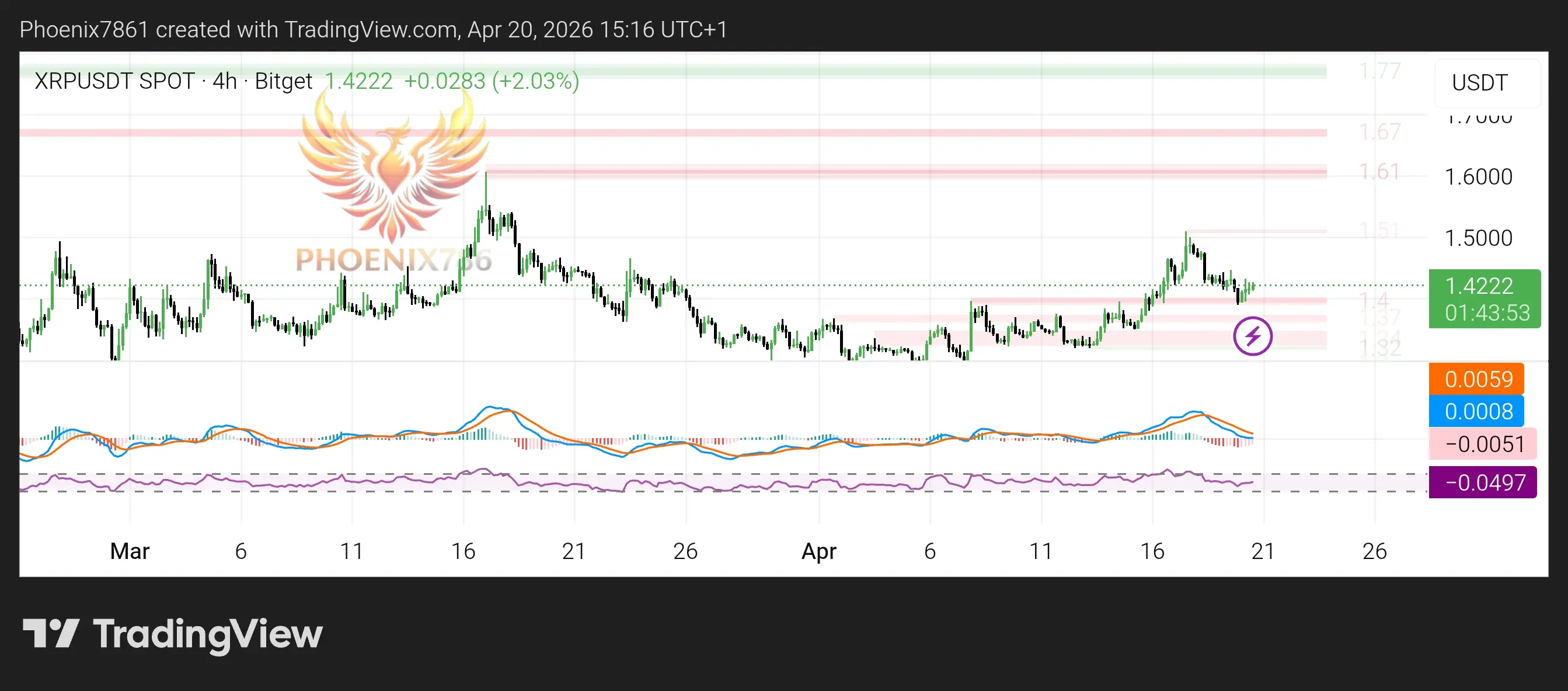Click the faded 1.77 green zone label
The width and height of the screenshot is (1568, 691).
(x=1379, y=71)
